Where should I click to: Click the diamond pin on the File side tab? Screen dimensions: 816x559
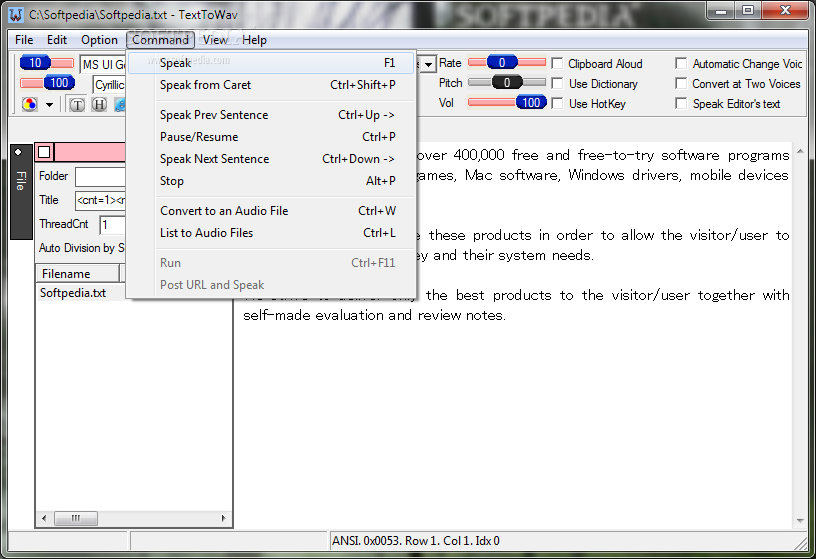pos(19,153)
